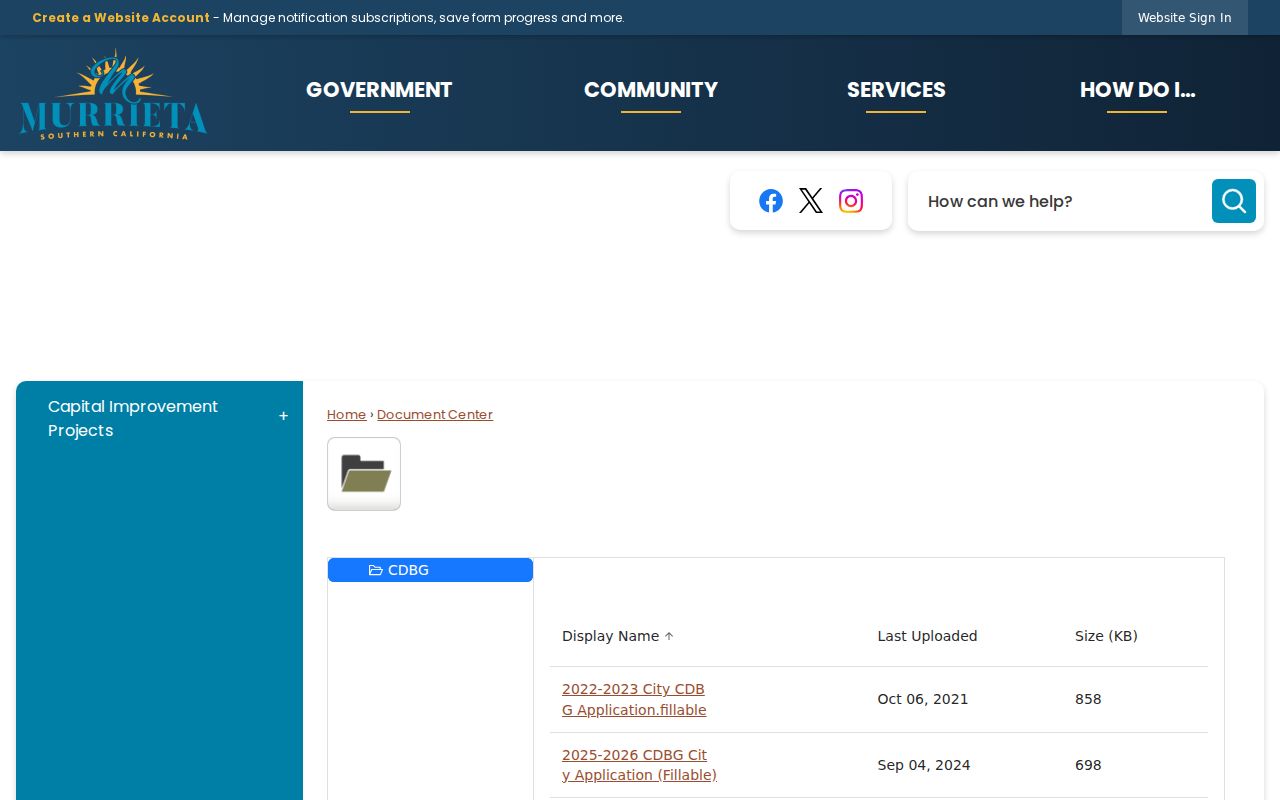Select the Oct 06, 2021 upload date
Screen dimensions: 1280x800
point(923,700)
